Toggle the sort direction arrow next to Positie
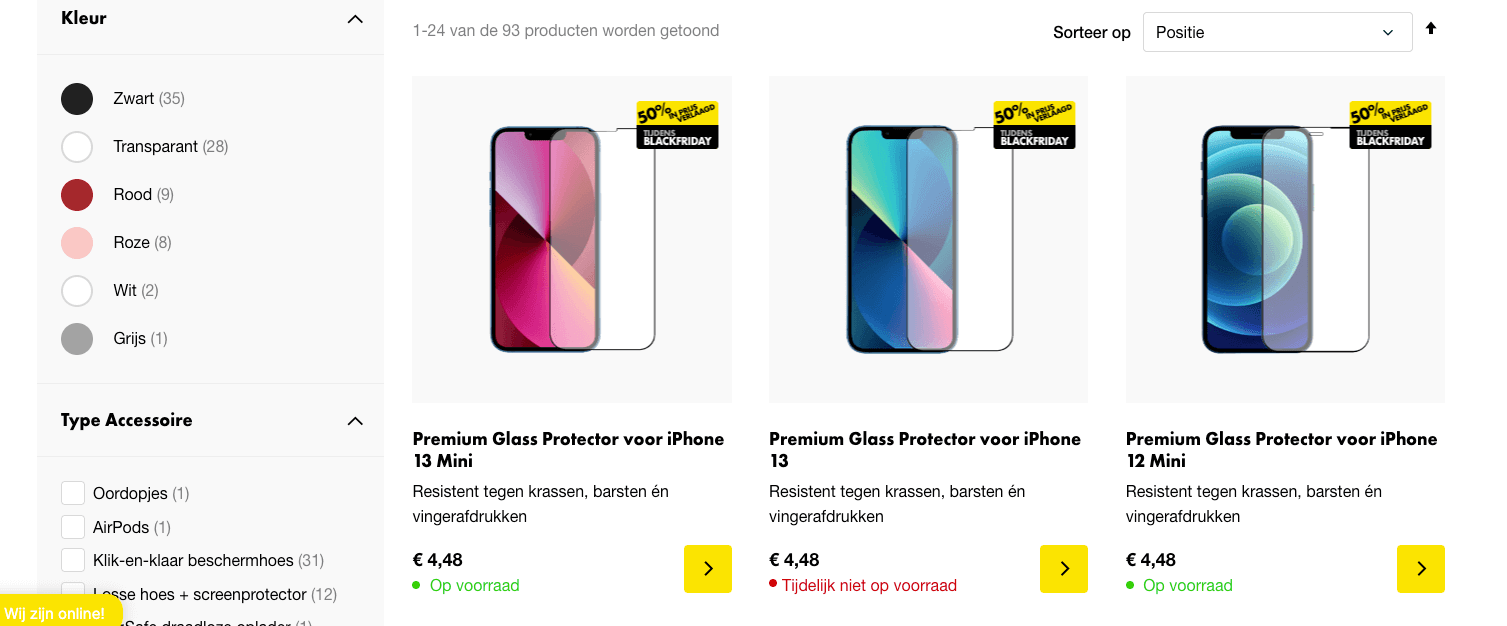 coord(1430,30)
